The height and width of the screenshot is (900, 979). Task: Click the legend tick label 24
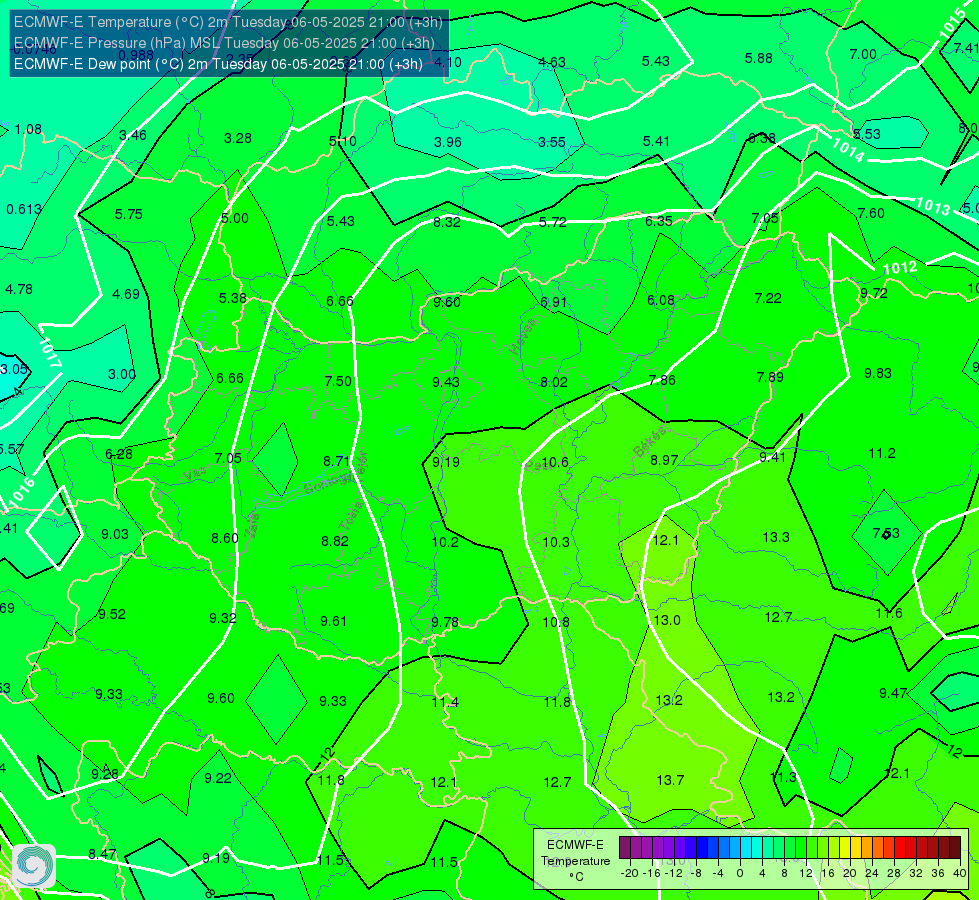coord(872,873)
